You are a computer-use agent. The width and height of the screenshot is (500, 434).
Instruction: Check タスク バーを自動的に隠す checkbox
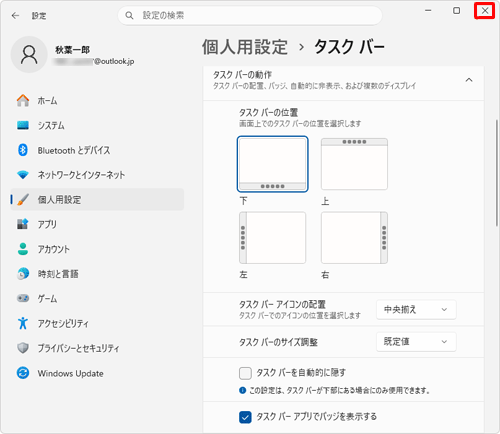point(245,373)
